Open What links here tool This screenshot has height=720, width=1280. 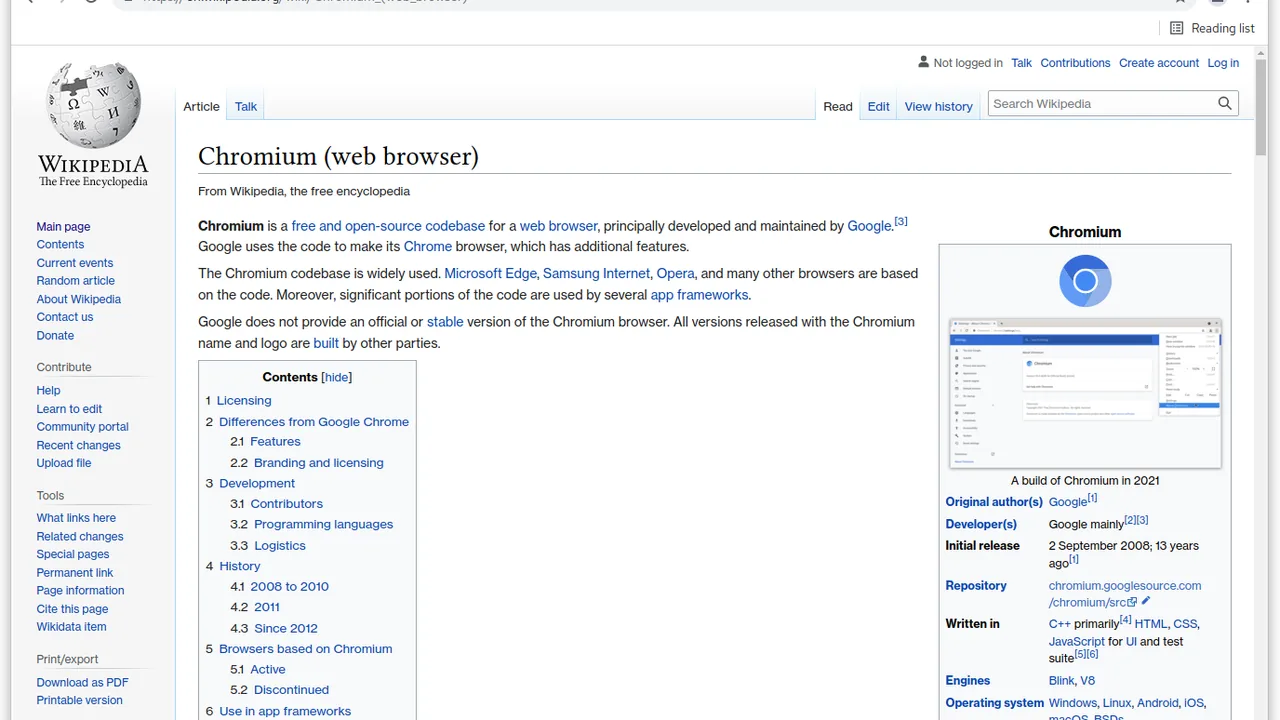(x=76, y=518)
